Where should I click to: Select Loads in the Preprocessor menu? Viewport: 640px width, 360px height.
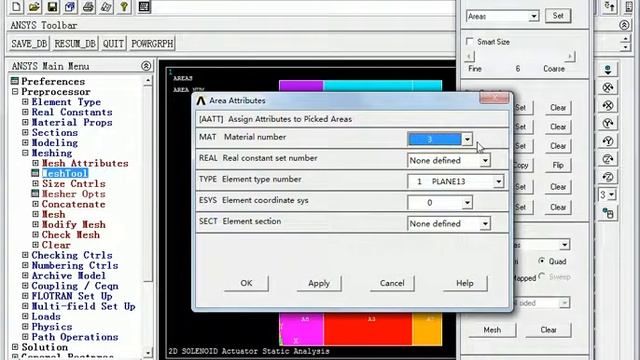[x=46, y=316]
